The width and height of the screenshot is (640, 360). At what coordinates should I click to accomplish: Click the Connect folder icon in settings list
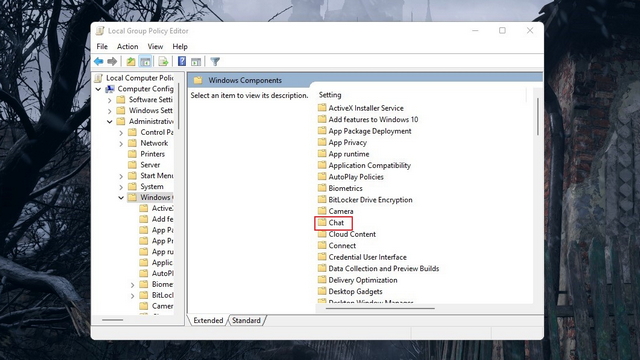click(x=322, y=245)
